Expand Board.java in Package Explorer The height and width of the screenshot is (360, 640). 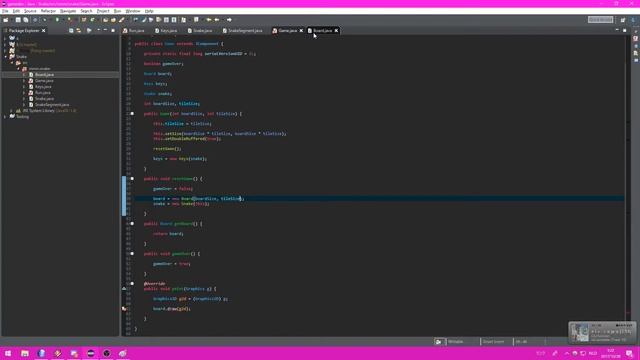tap(24, 75)
